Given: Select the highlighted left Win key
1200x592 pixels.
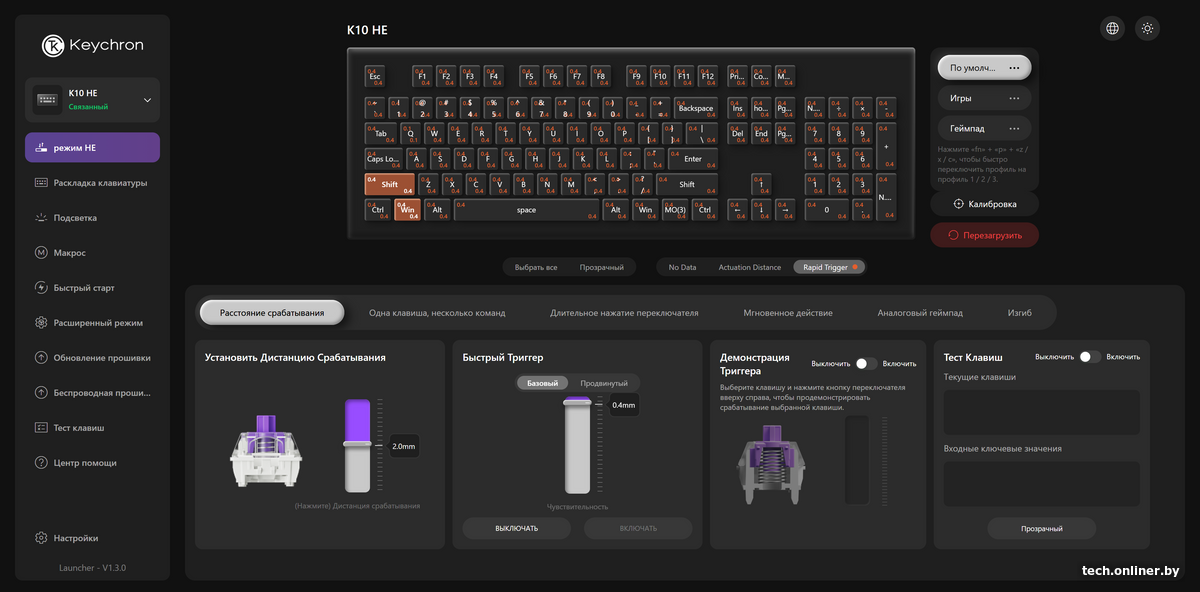Looking at the screenshot, I should 406,210.
